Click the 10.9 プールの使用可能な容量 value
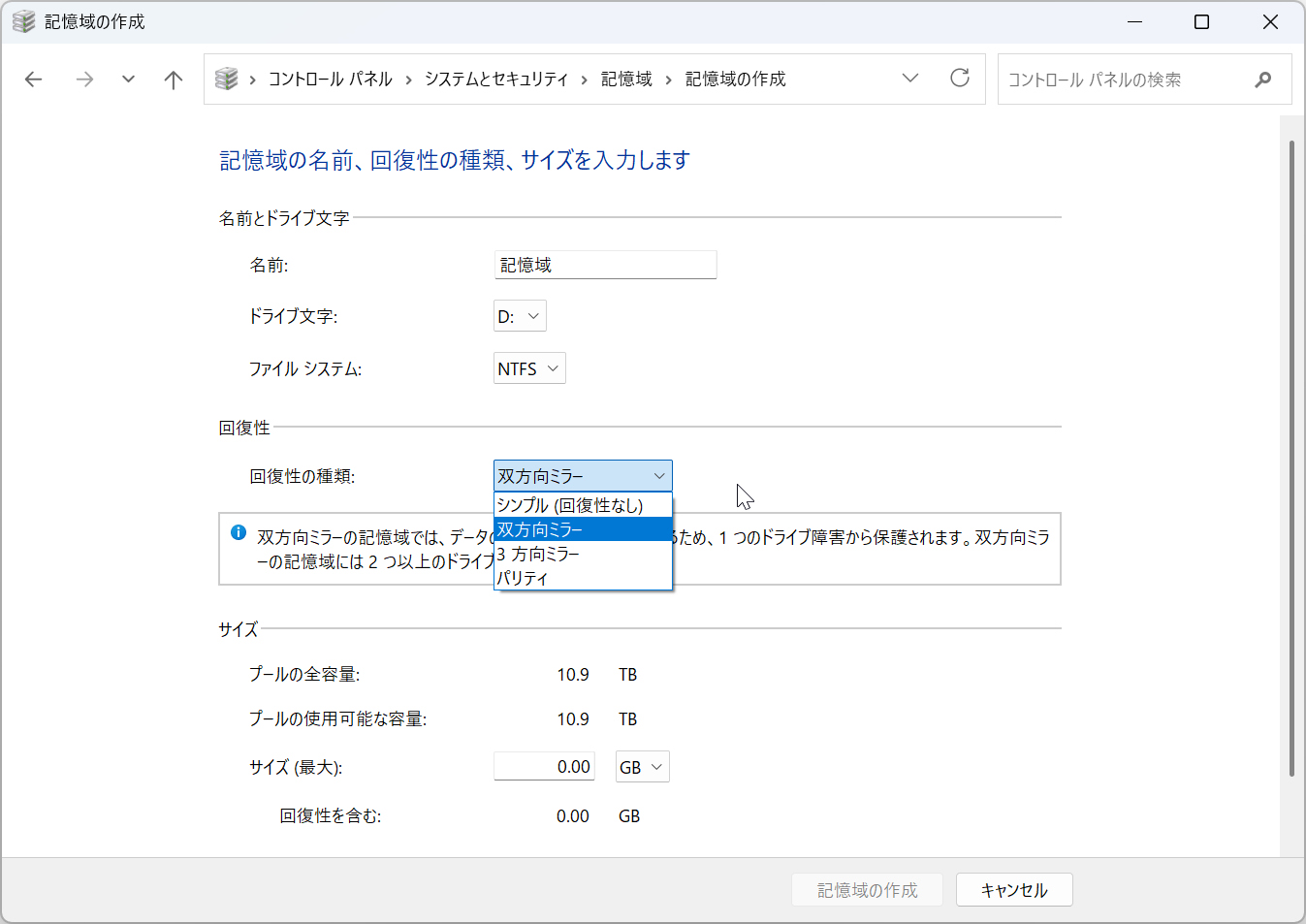Viewport: 1306px width, 924px height. pos(573,719)
